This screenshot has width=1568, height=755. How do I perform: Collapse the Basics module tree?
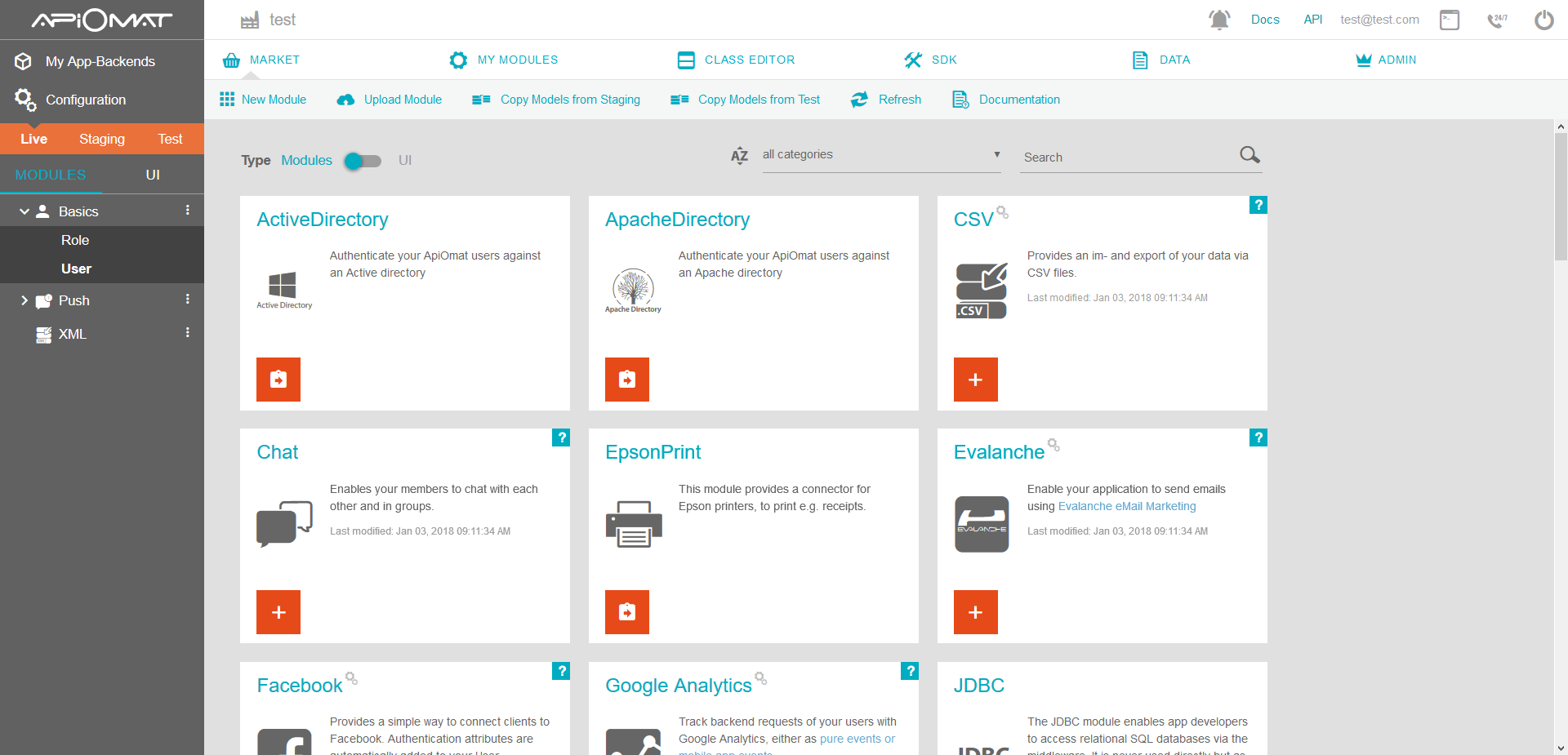[24, 211]
